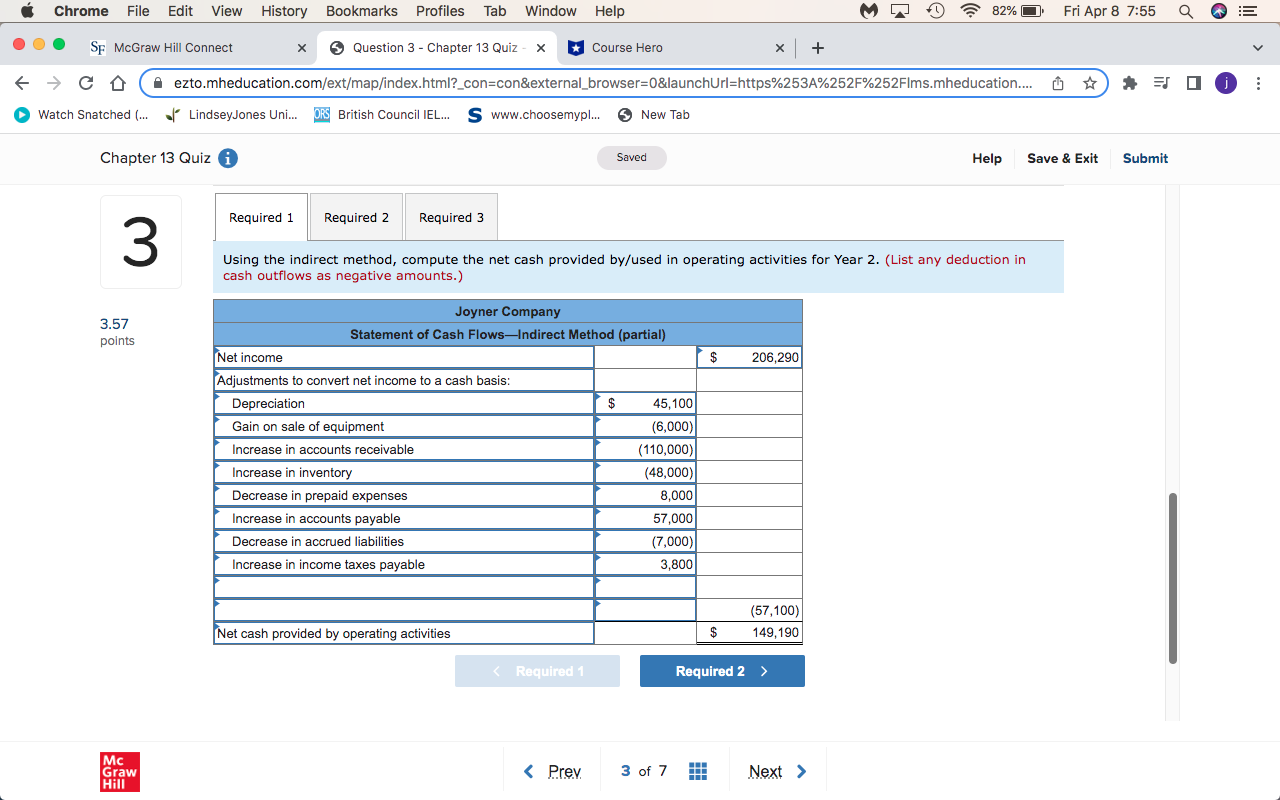
Task: Switch to the Required 2 tab
Action: (x=356, y=217)
